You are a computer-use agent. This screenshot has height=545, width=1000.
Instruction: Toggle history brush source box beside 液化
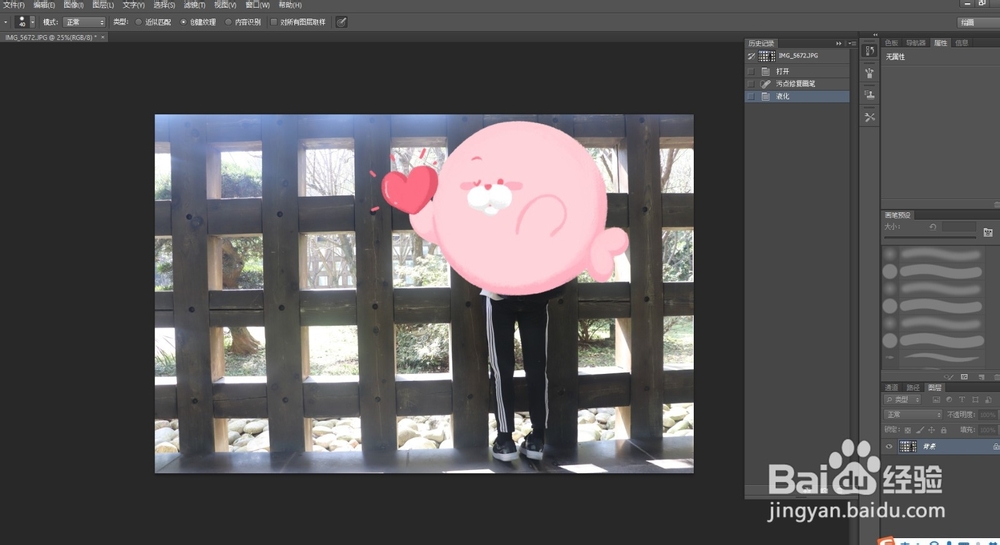click(x=751, y=96)
